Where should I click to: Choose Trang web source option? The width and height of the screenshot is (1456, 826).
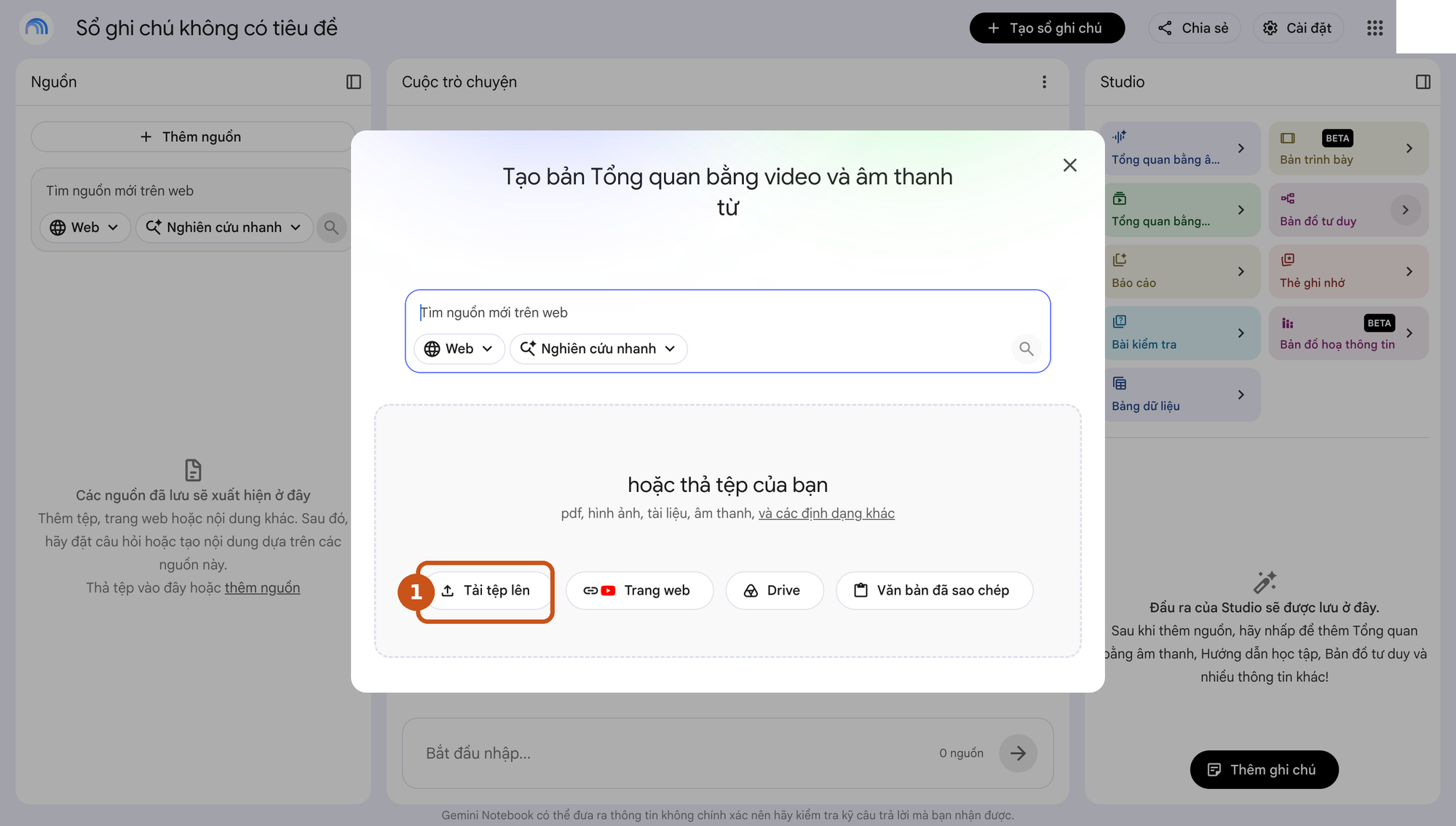point(639,590)
